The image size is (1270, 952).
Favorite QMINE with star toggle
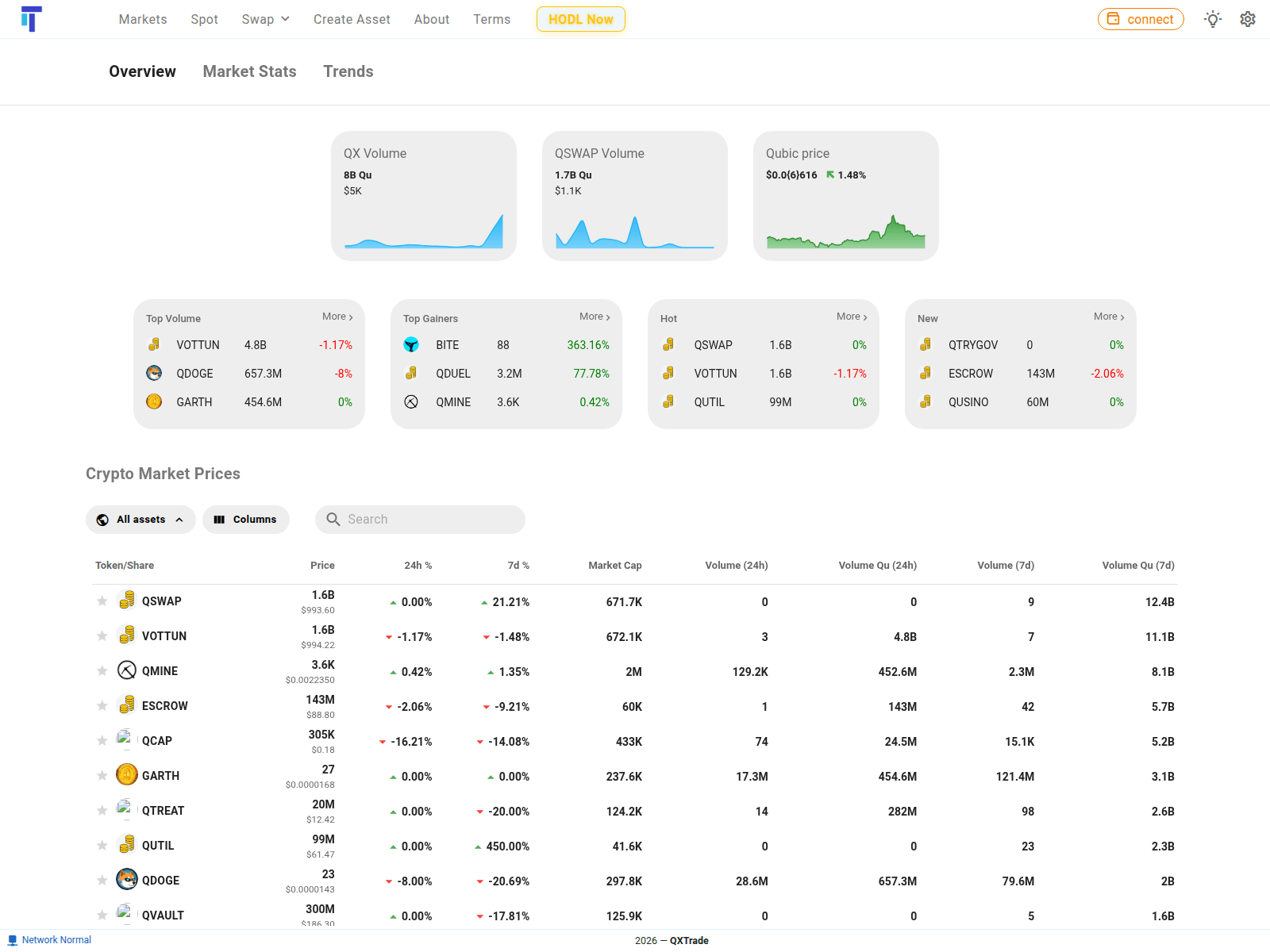coord(102,670)
